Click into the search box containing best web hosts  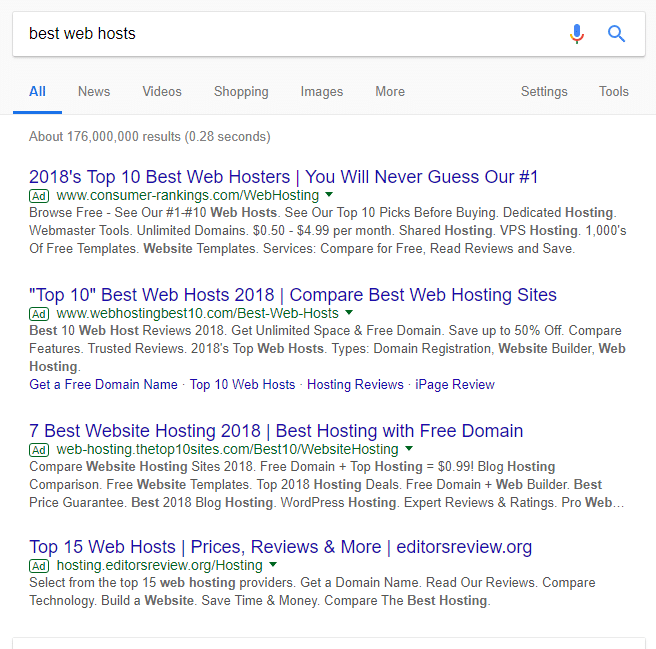coord(289,34)
